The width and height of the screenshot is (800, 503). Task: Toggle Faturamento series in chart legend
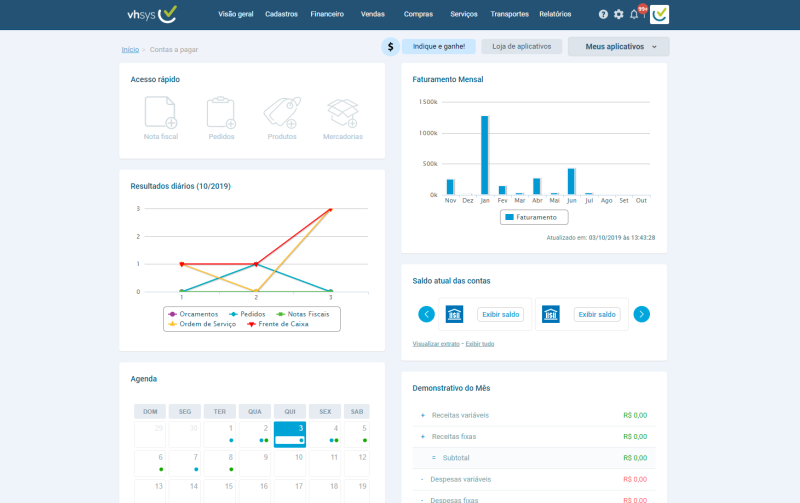click(534, 217)
